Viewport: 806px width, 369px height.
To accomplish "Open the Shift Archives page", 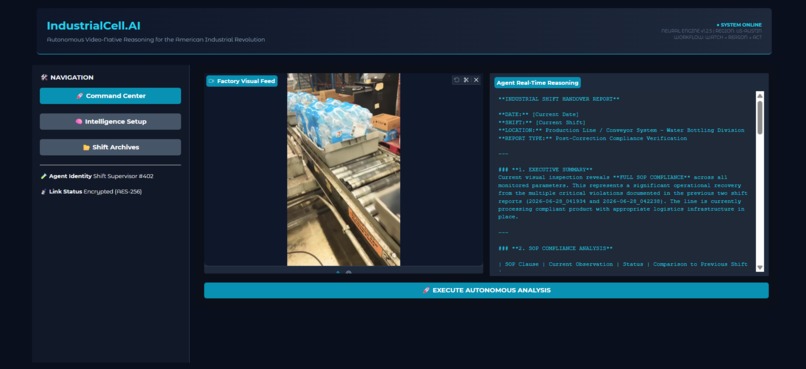I will coord(110,147).
